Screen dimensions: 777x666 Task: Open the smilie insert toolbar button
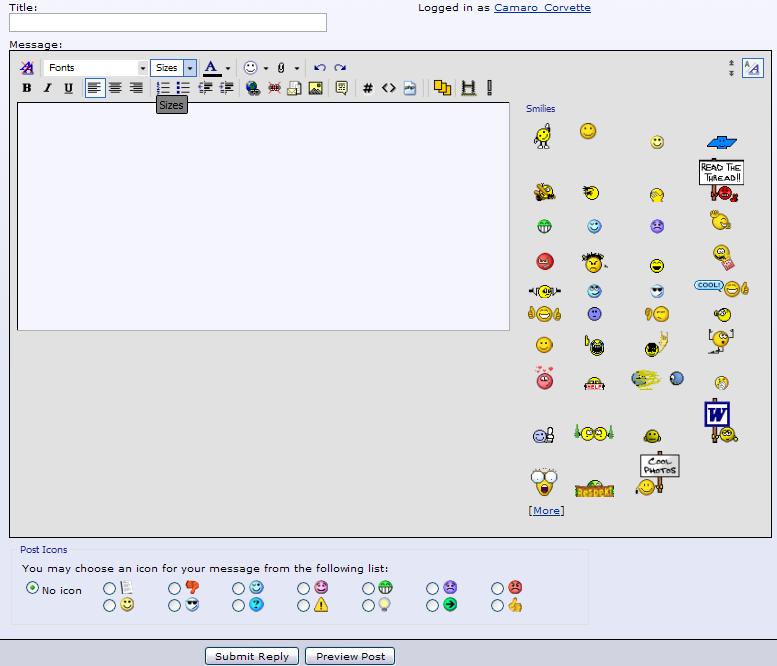tap(250, 67)
